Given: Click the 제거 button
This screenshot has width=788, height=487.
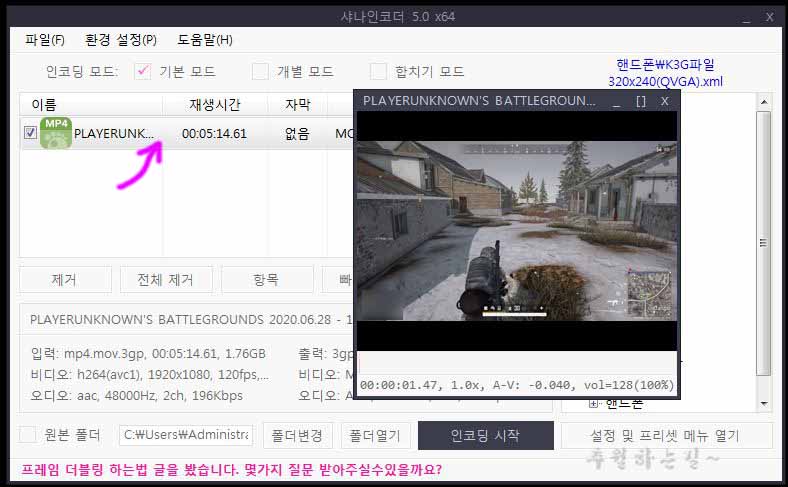Looking at the screenshot, I should [x=65, y=279].
